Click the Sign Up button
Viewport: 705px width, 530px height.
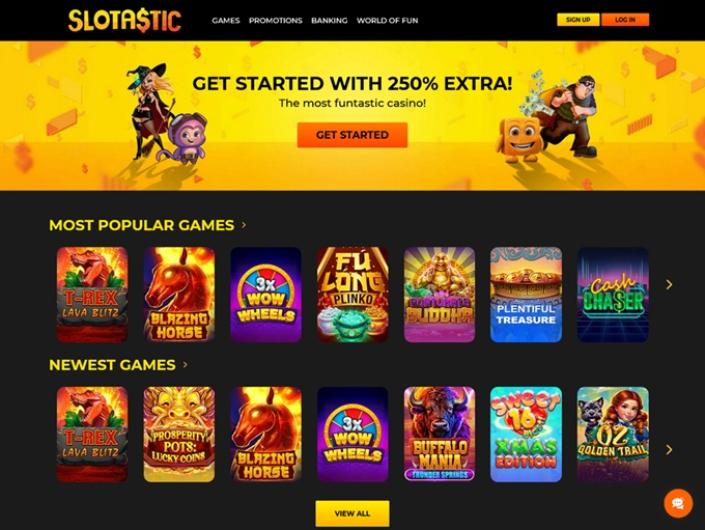[578, 20]
